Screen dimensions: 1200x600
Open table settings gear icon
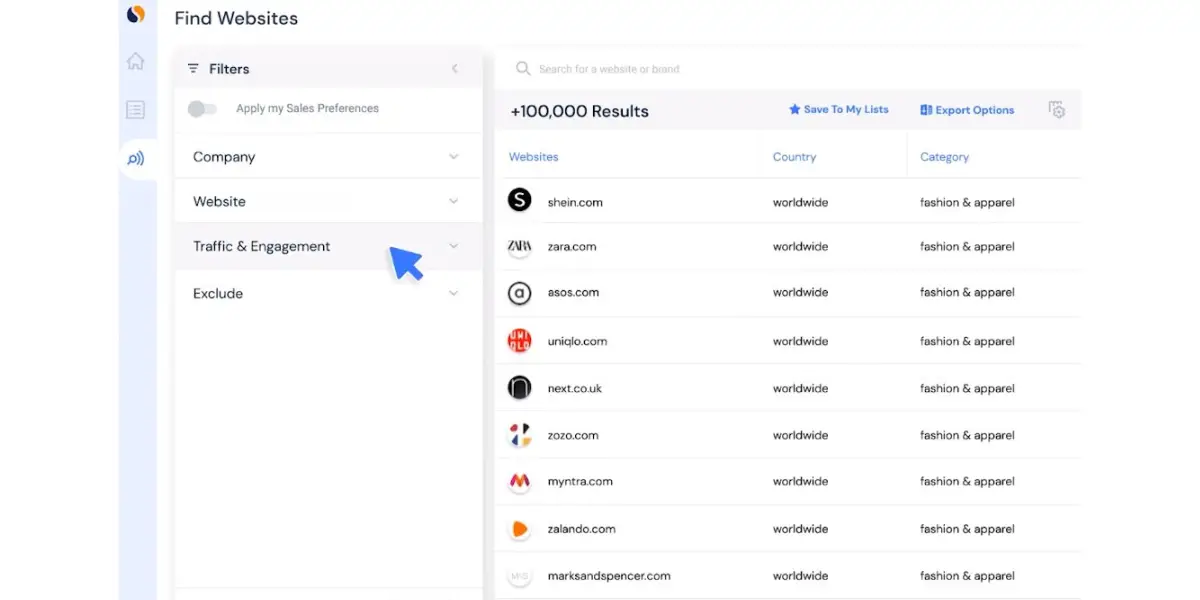1057,110
